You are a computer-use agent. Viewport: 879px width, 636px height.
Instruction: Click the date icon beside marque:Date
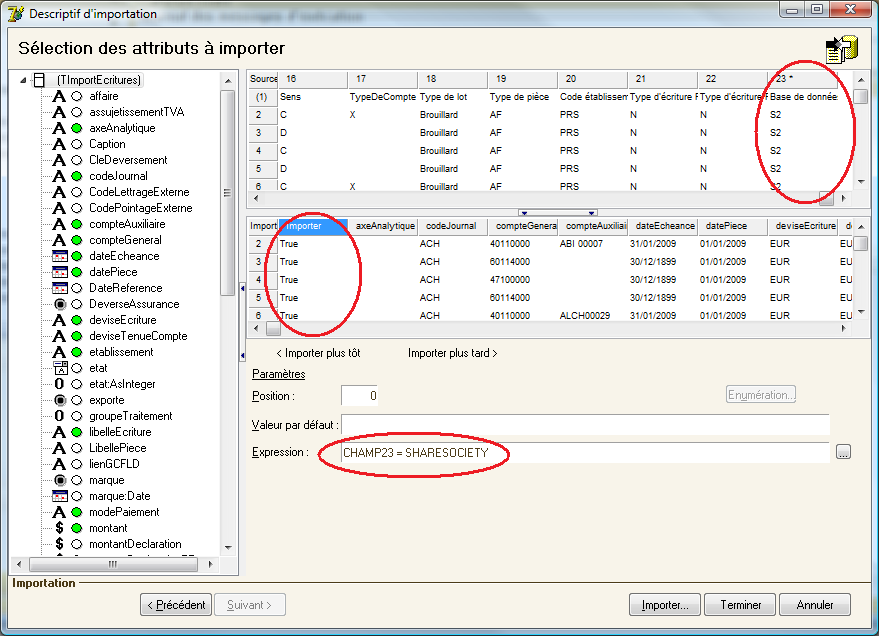coord(59,496)
